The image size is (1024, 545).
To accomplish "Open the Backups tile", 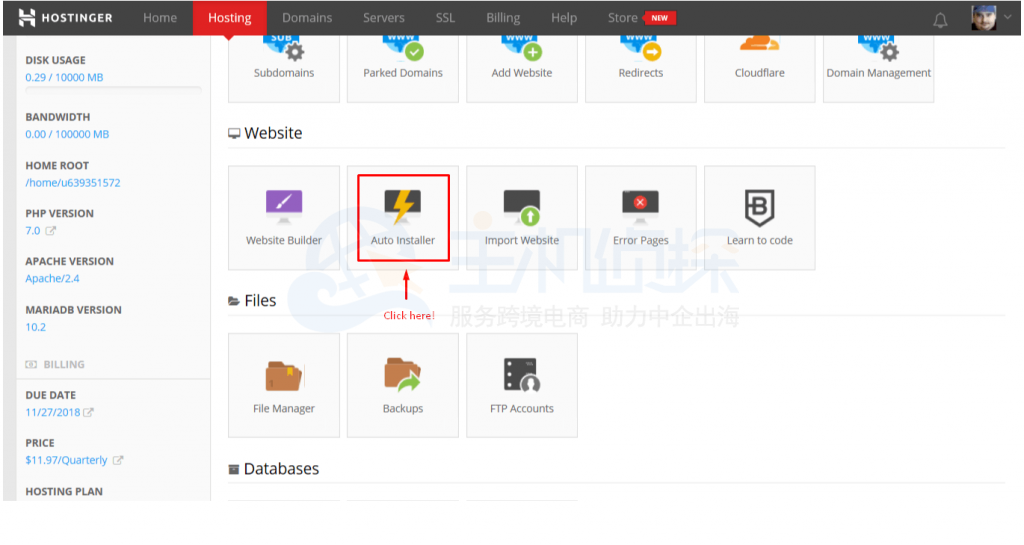I will (x=402, y=385).
